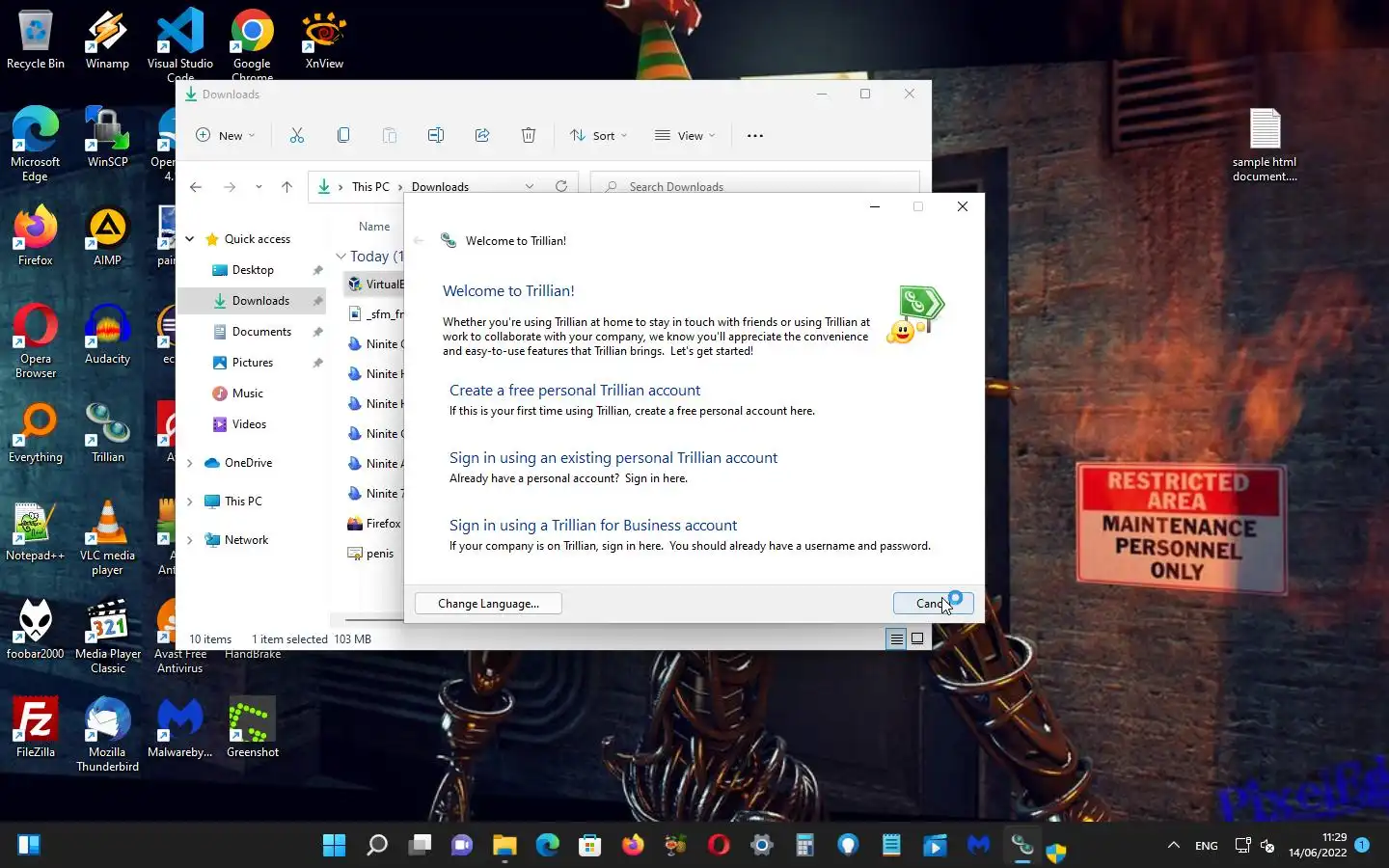This screenshot has height=868, width=1389.
Task: Click the Delete trash icon in Downloads toolbar
Action: pos(529,135)
